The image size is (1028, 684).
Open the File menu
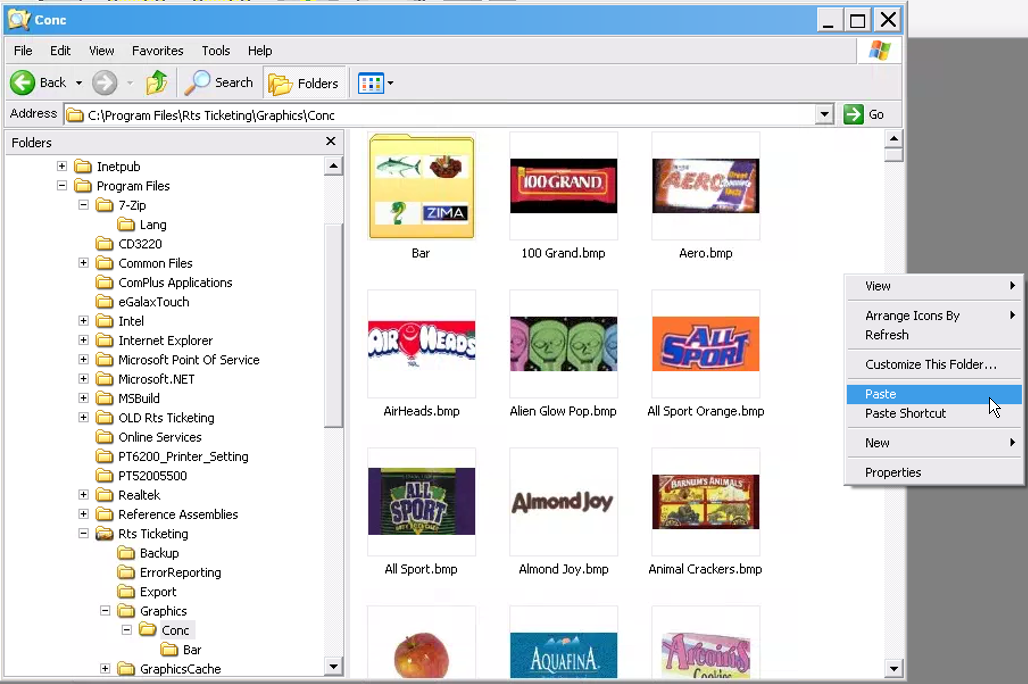click(x=23, y=50)
